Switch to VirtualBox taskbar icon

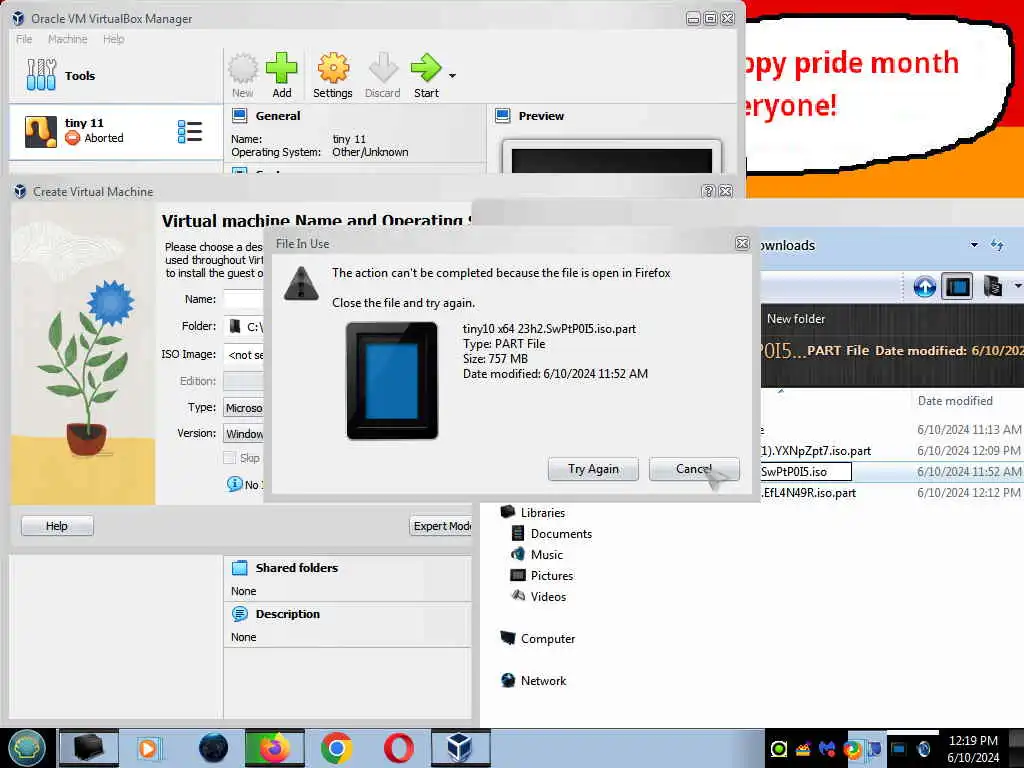460,748
